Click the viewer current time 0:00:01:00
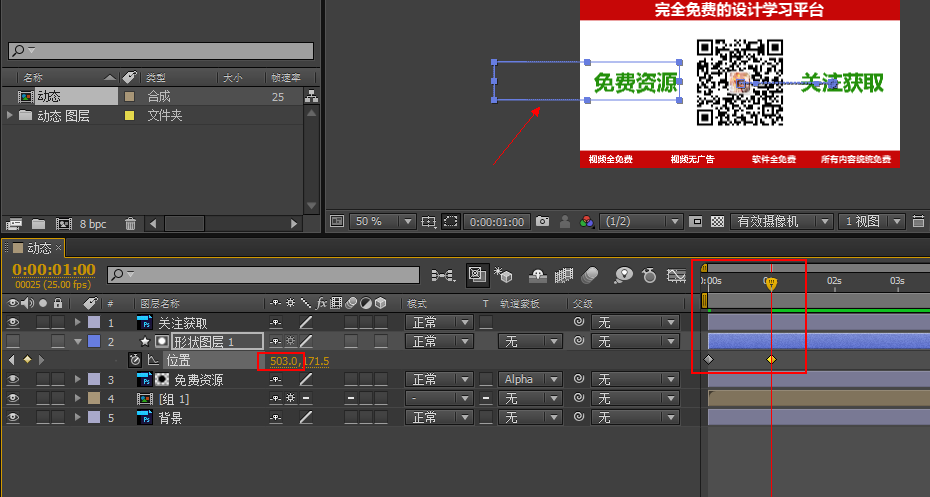The height and width of the screenshot is (497, 930). click(497, 222)
